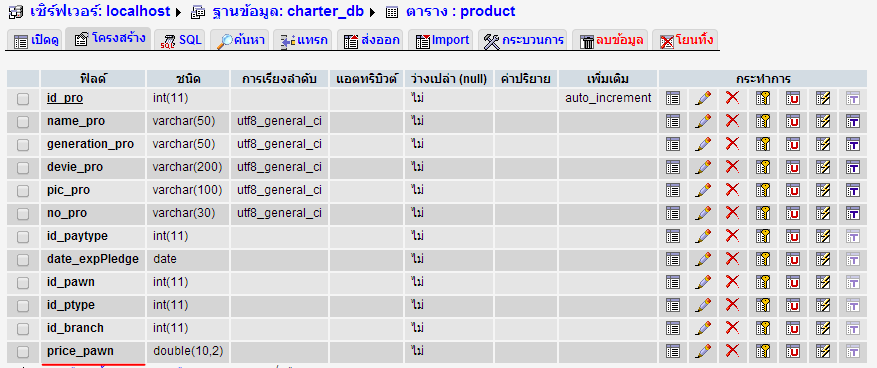
Task: Drop the id_pawn field using red X
Action: tap(732, 282)
